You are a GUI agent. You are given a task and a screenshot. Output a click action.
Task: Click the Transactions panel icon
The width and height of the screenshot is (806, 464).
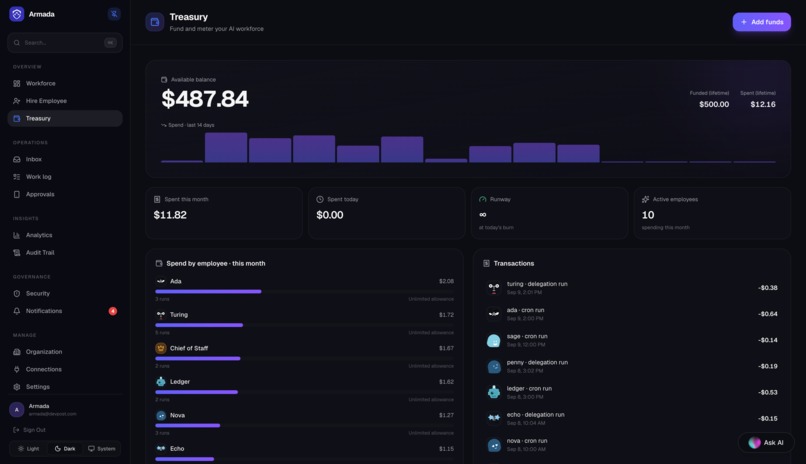click(486, 263)
